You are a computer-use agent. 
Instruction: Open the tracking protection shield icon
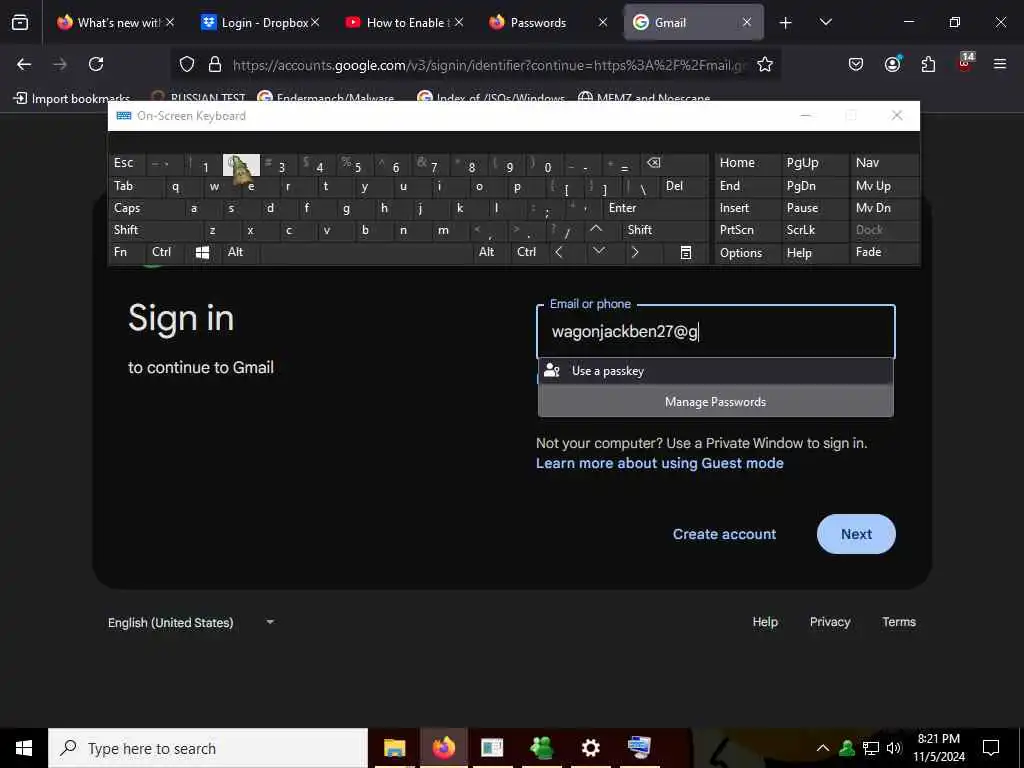coord(187,64)
